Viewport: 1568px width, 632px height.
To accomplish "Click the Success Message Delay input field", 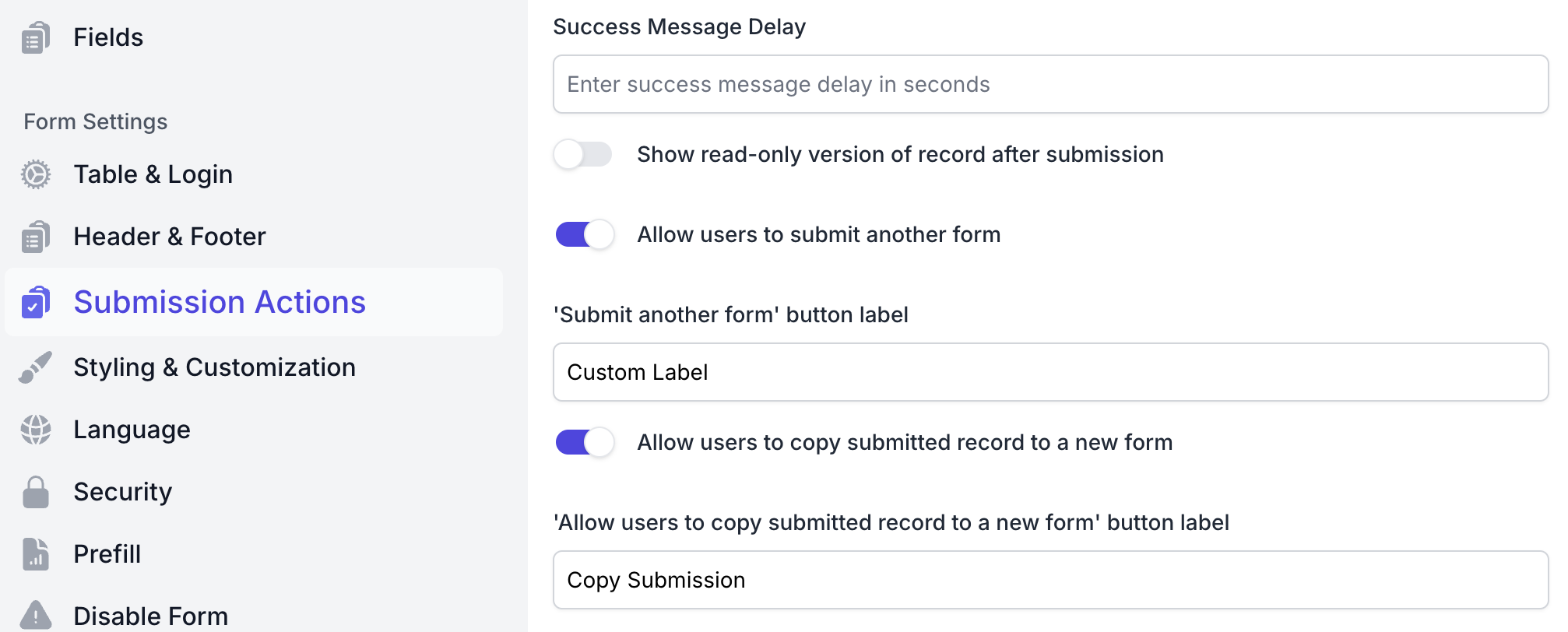I will [1050, 84].
